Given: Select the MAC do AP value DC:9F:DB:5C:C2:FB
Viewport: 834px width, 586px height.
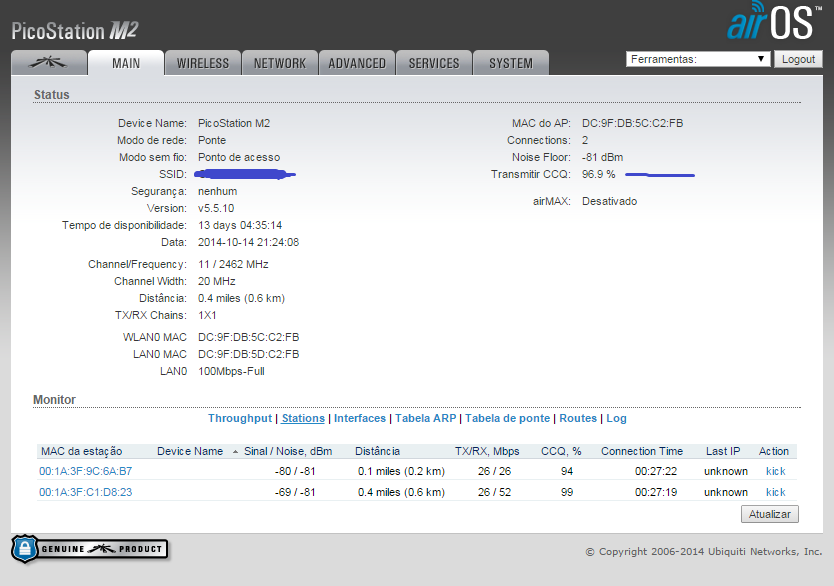Looking at the screenshot, I should pos(632,123).
